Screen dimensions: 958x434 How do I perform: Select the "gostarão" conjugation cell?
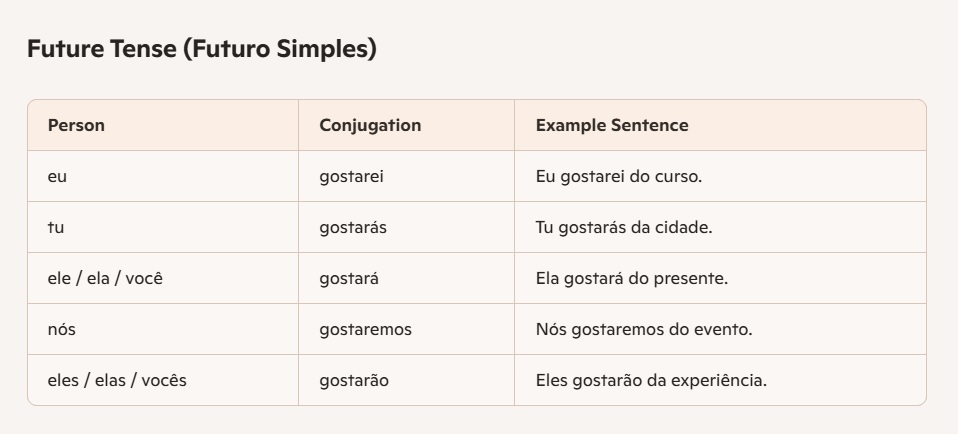(354, 380)
